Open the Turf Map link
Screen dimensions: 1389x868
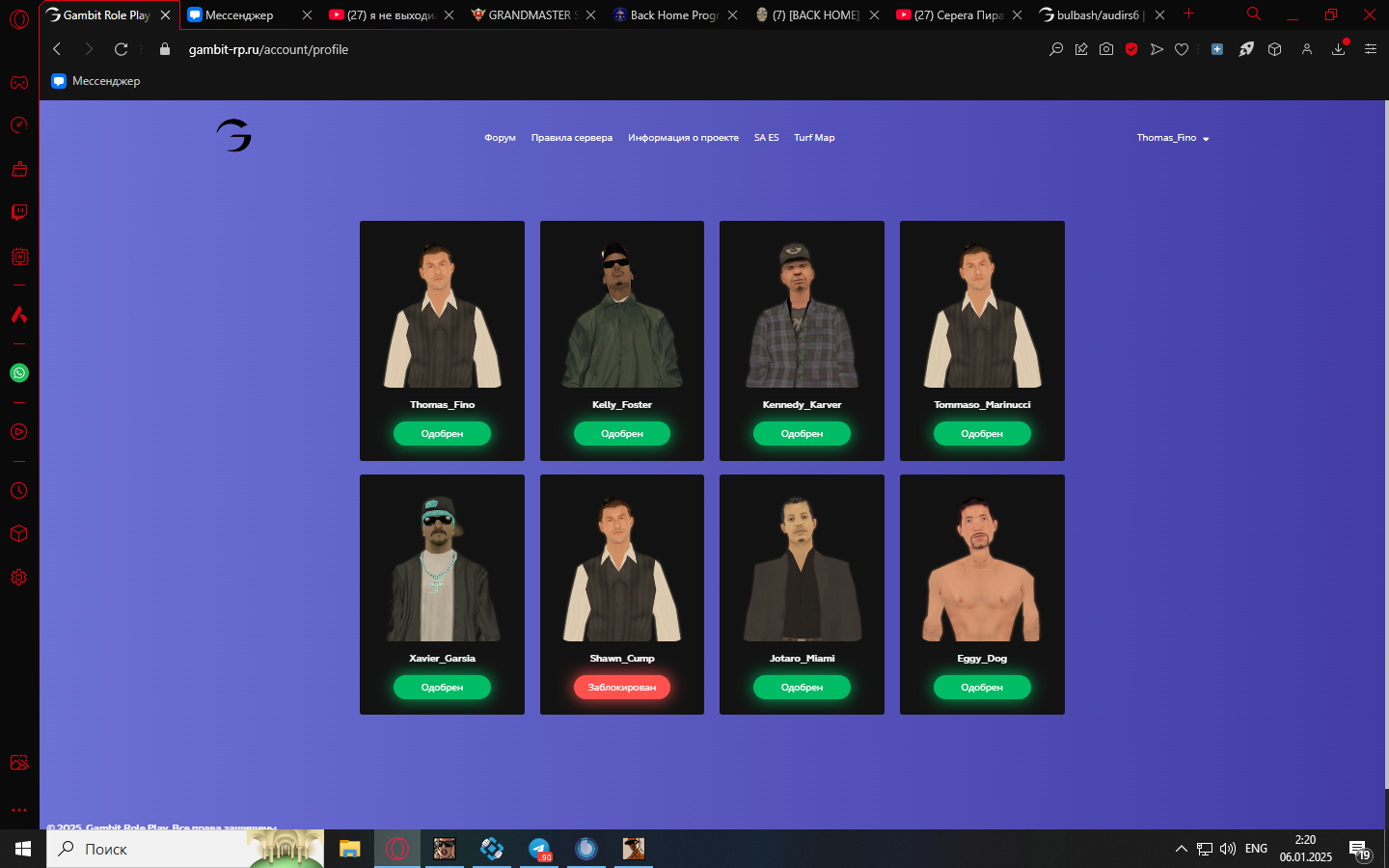pyautogui.click(x=814, y=138)
